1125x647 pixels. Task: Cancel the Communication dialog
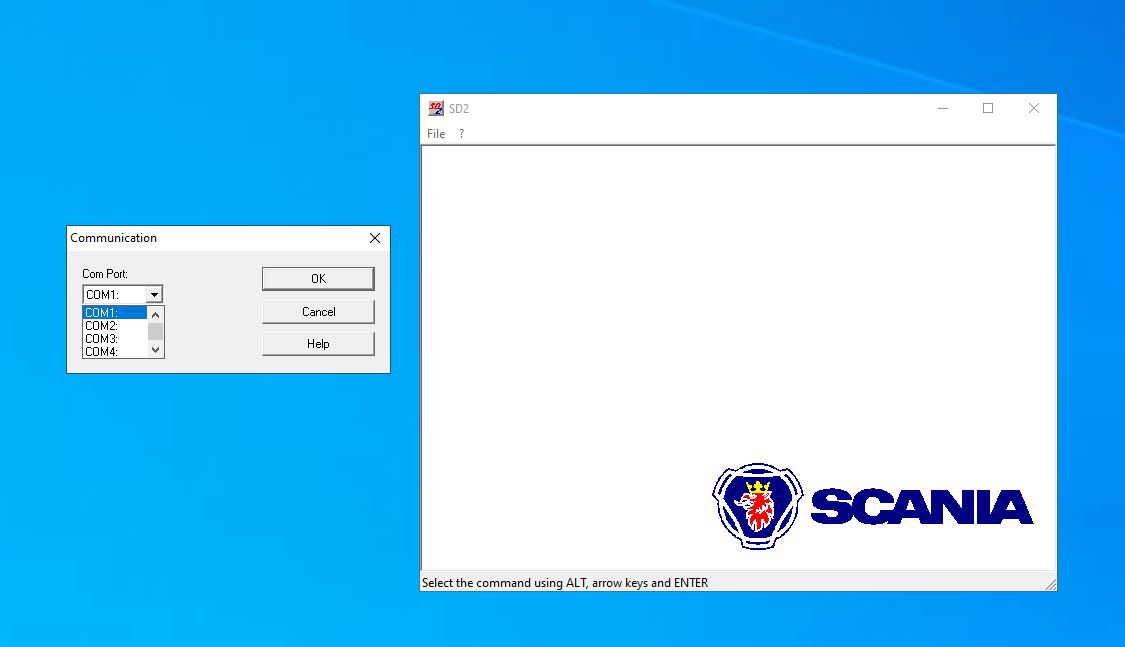tap(317, 311)
